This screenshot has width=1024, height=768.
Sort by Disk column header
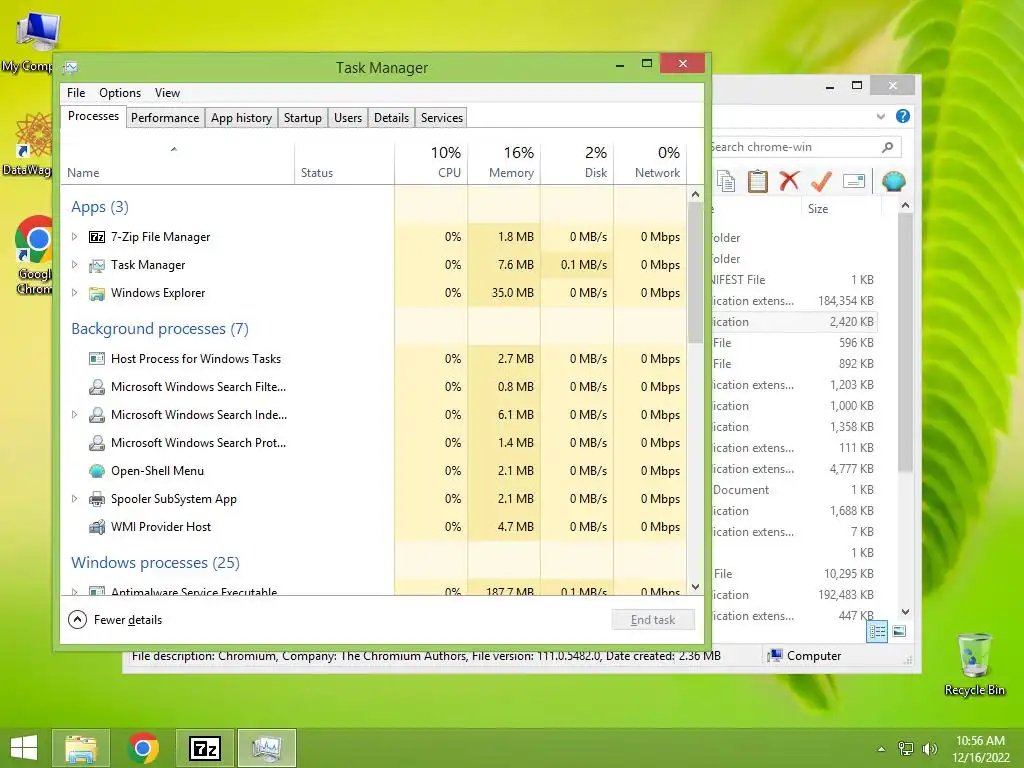pos(577,161)
